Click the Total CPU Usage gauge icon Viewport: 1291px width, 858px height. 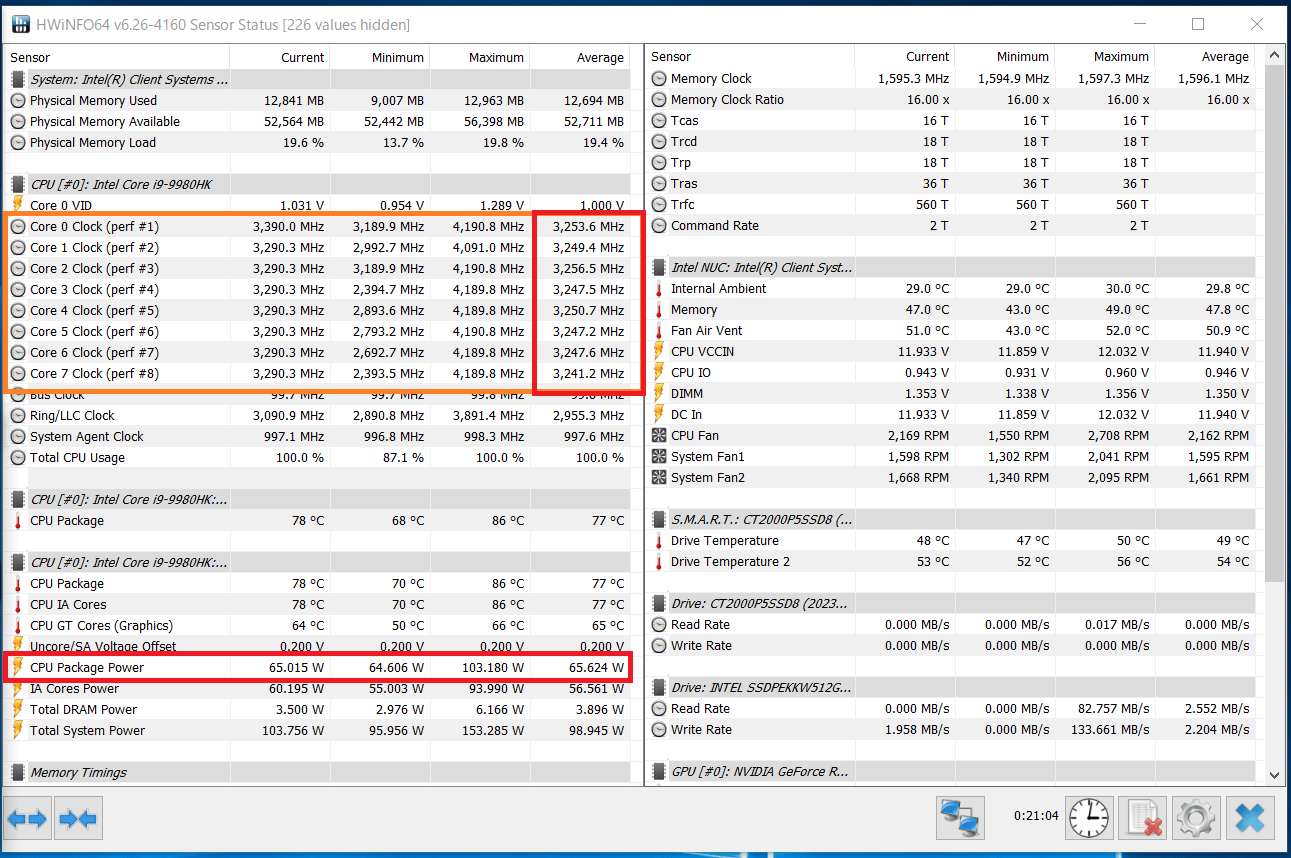pos(18,457)
